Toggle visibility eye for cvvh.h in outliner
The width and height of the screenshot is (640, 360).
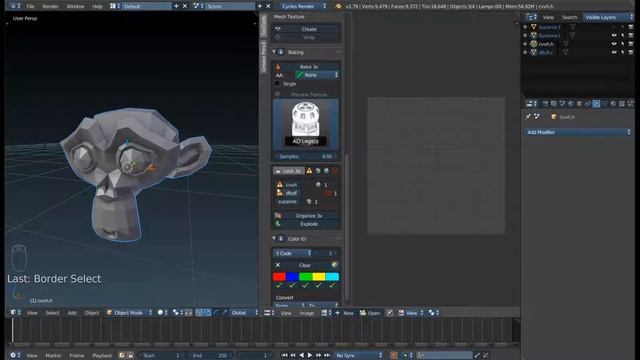(614, 44)
